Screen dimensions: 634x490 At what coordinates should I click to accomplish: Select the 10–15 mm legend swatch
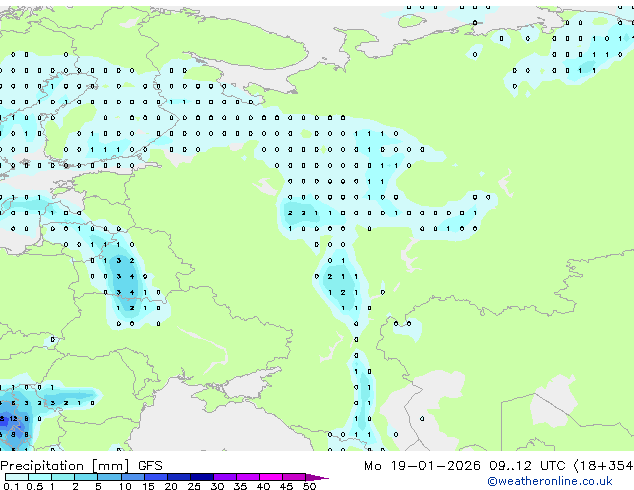(x=133, y=477)
